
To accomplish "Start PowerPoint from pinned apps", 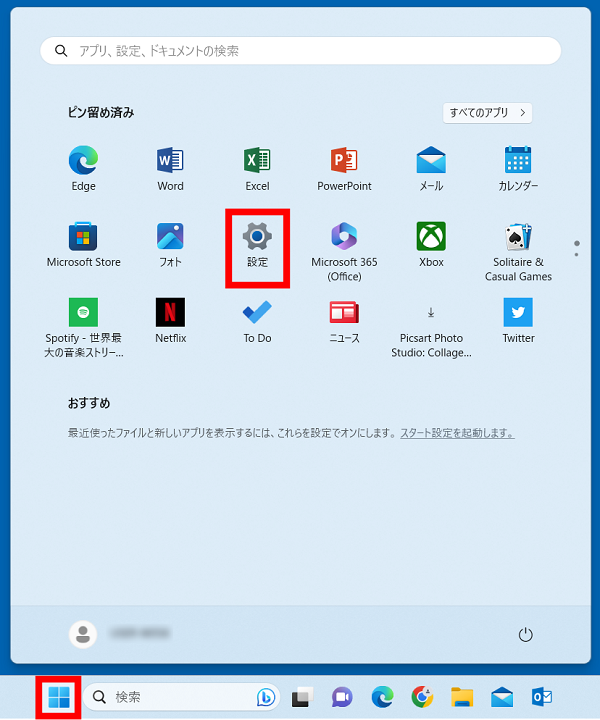I will pos(344,169).
